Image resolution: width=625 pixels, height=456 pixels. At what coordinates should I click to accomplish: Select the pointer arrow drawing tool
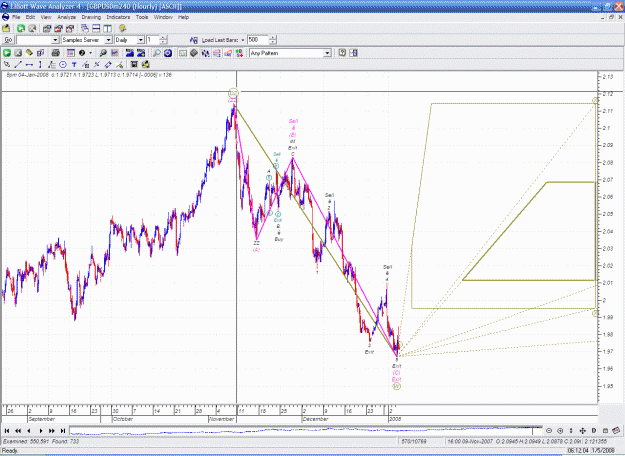[7, 64]
